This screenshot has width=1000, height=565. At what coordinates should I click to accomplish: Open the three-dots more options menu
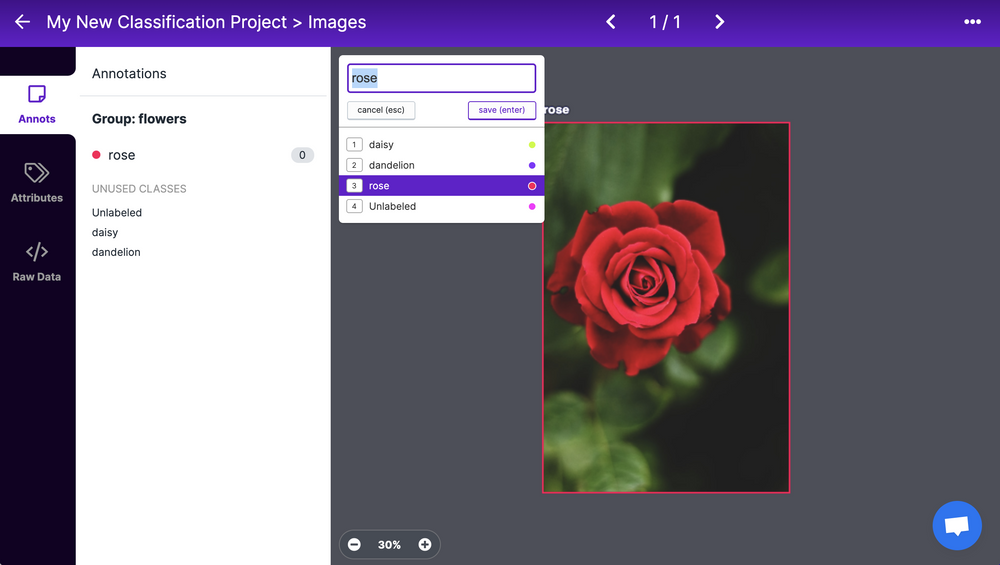tap(972, 22)
